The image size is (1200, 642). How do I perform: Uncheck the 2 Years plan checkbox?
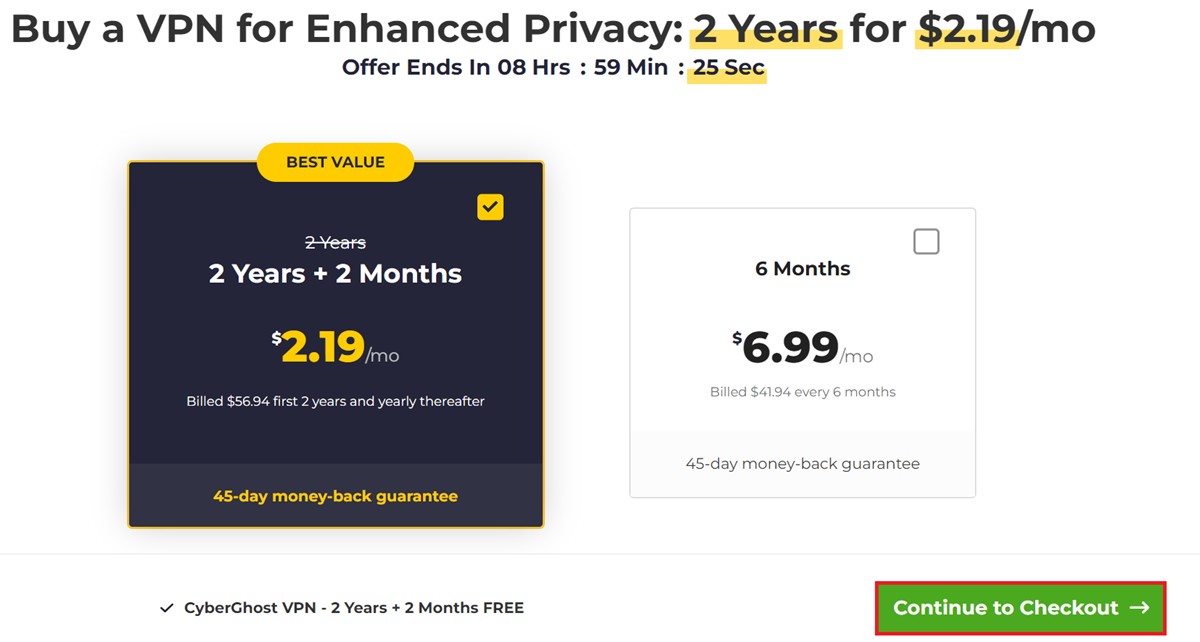point(490,207)
